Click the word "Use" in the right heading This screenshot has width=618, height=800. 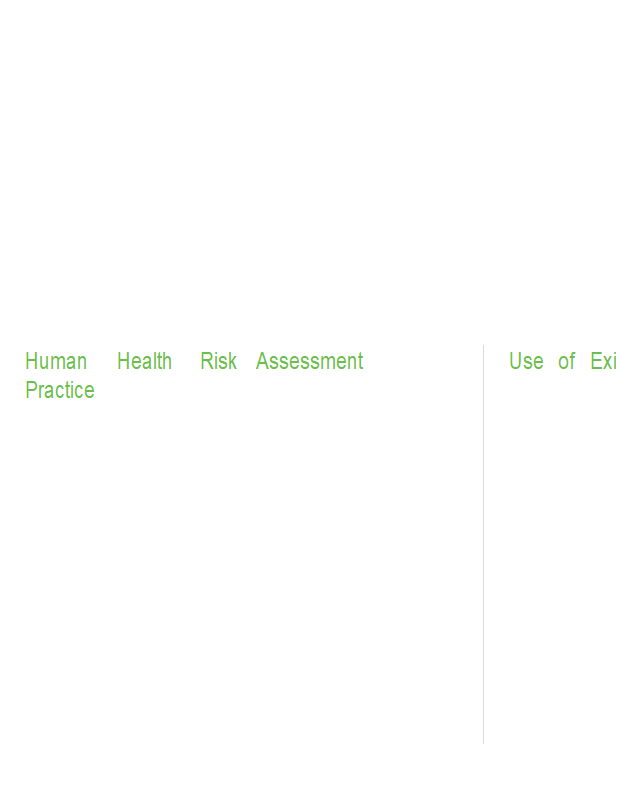tap(526, 362)
